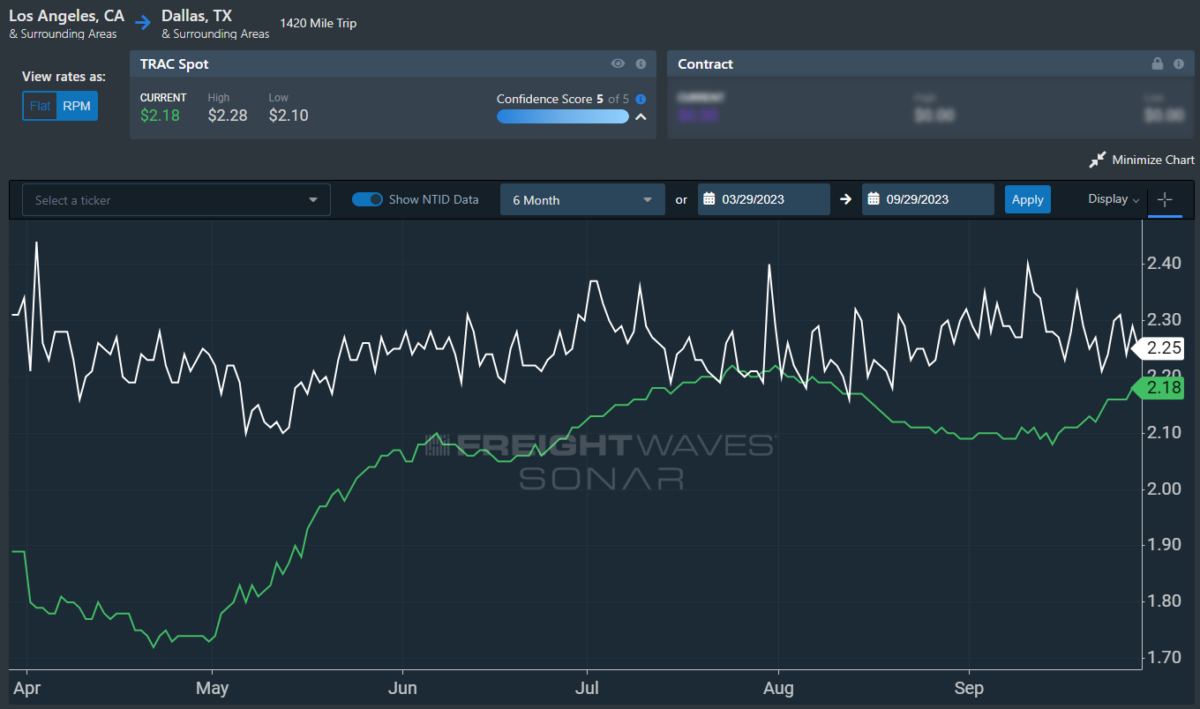Click the 1.70 y-axis label

coord(1164,658)
